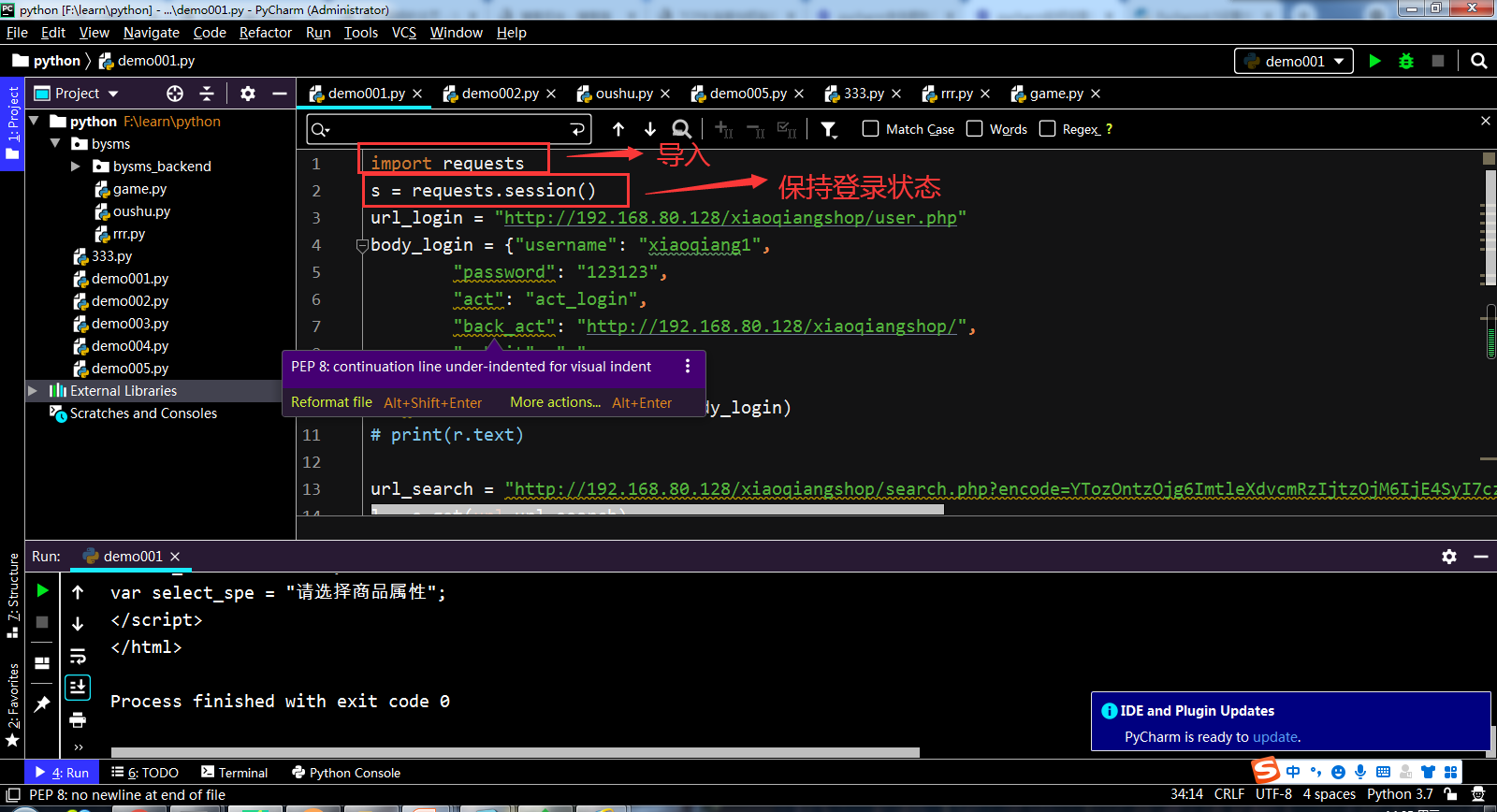Image resolution: width=1497 pixels, height=812 pixels.
Task: Collapse the python root folder arrow
Action: 35,121
